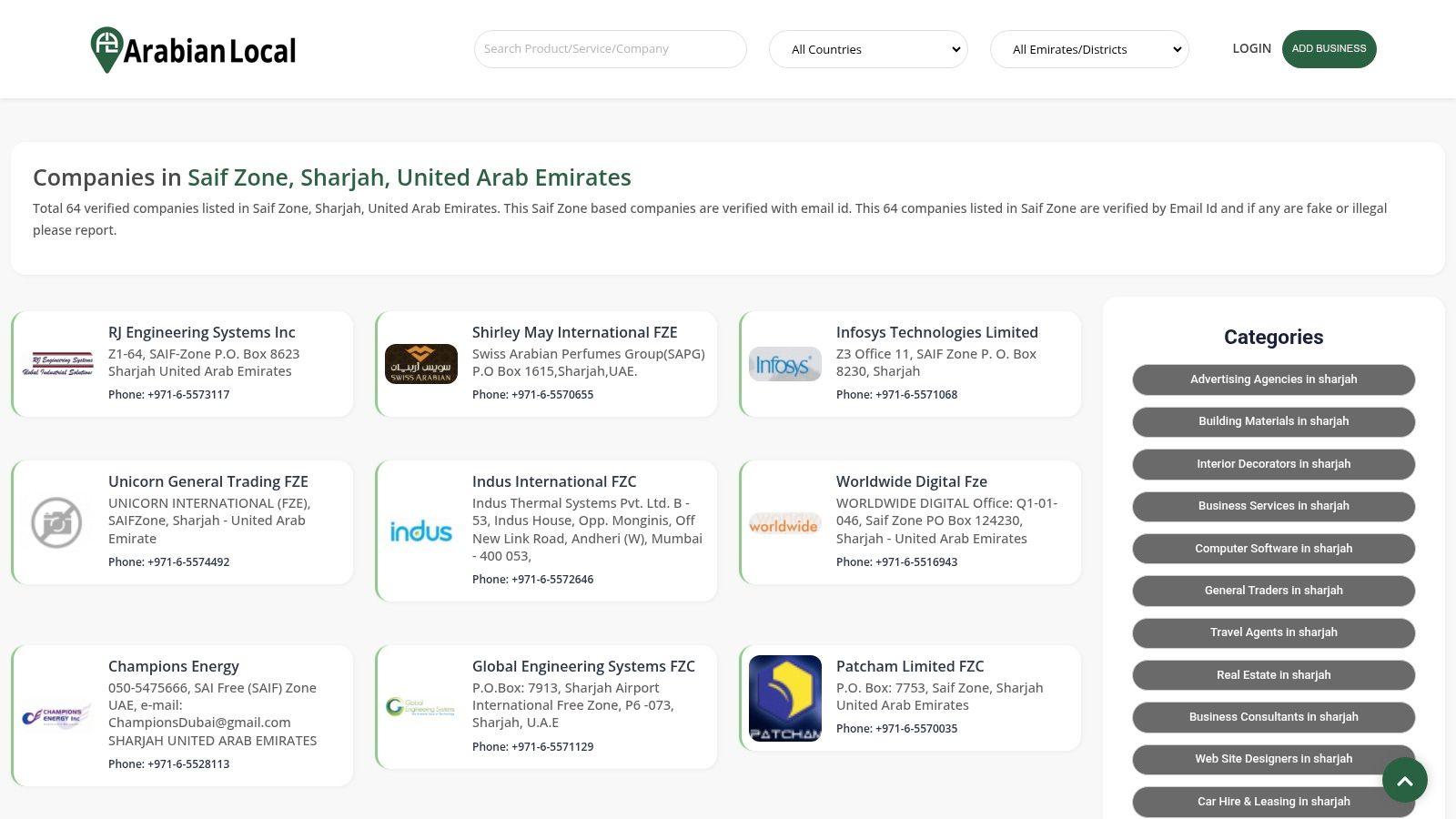
Task: Open Patcham Limited FZC listing
Action: [x=910, y=666]
